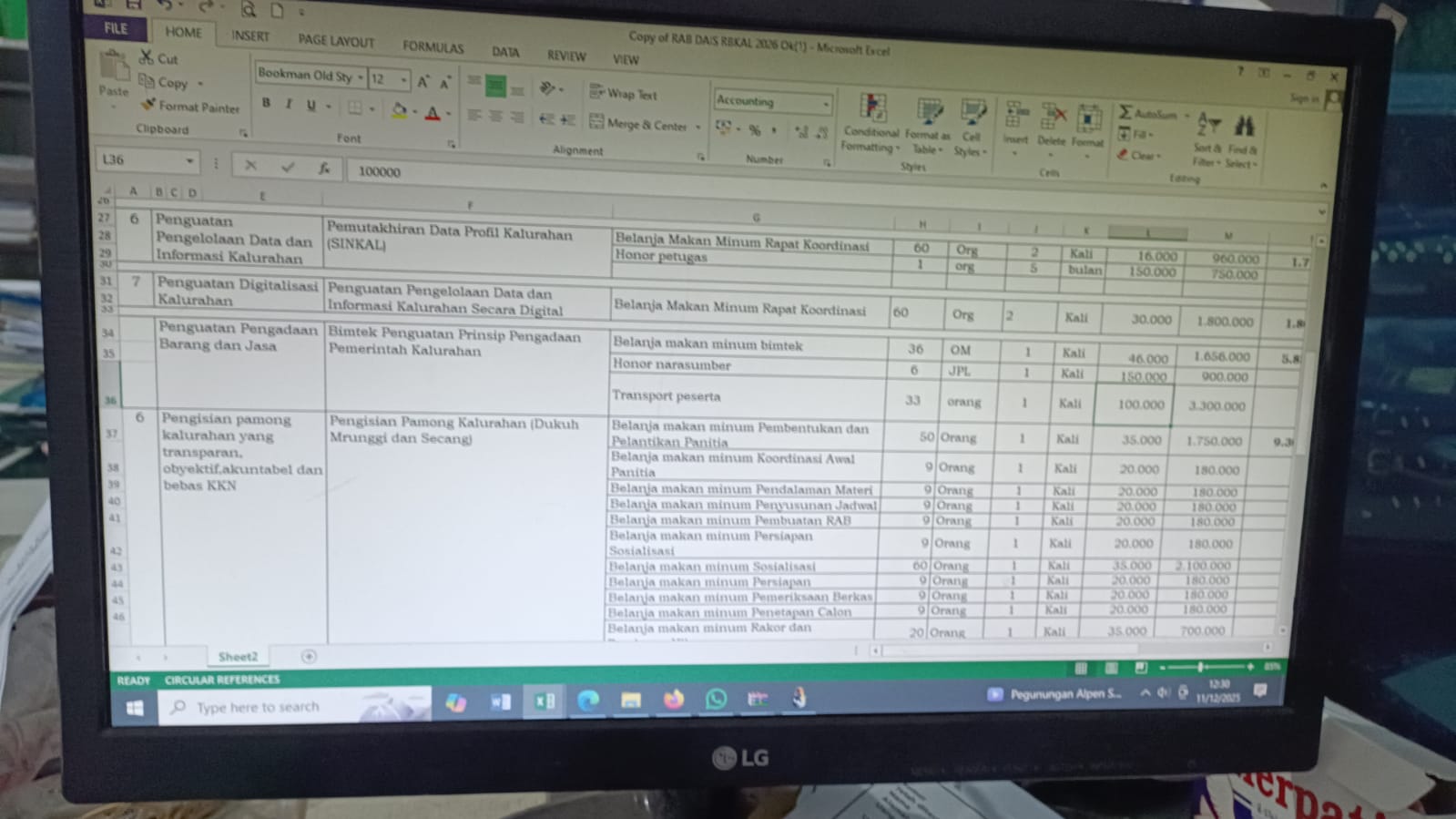Click the Merge & Center button

pos(637,124)
